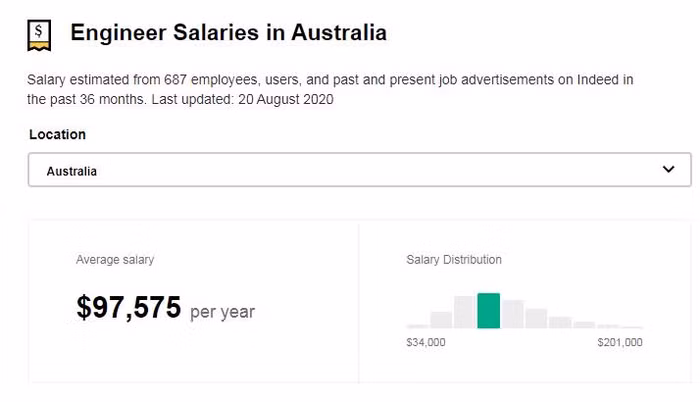Click the $34,000 minimum salary label

[x=426, y=342]
